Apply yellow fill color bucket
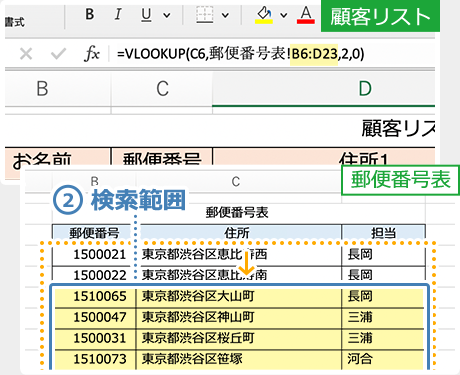This screenshot has width=460, height=375. pos(264,15)
